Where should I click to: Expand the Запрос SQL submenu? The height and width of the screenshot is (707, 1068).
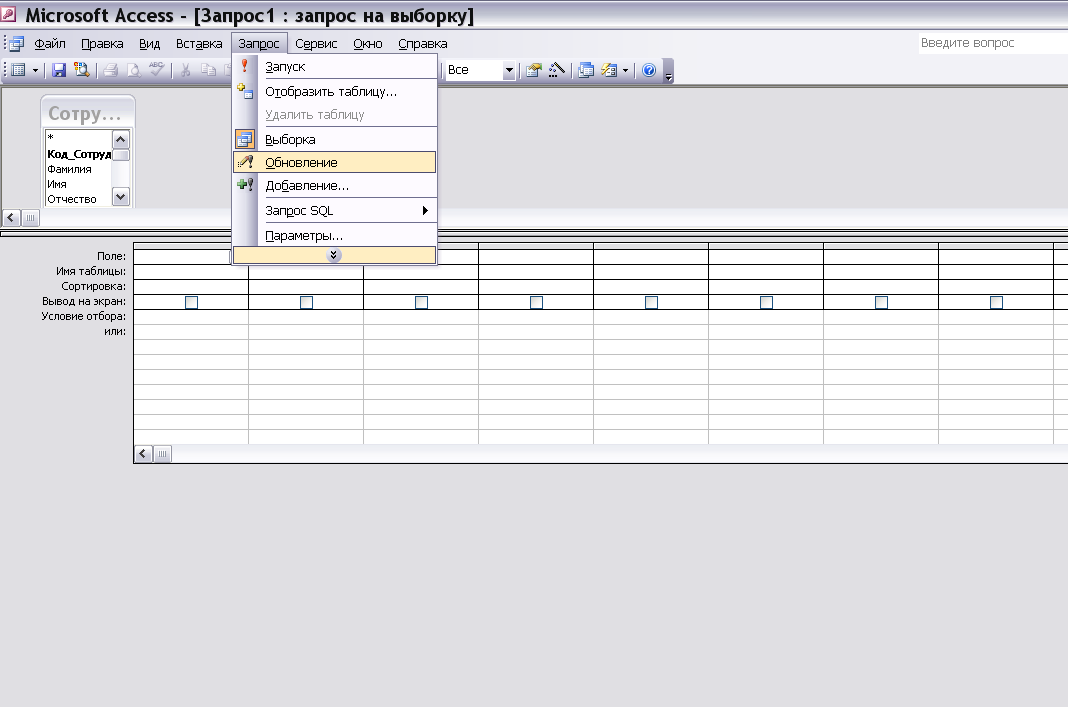tap(334, 210)
